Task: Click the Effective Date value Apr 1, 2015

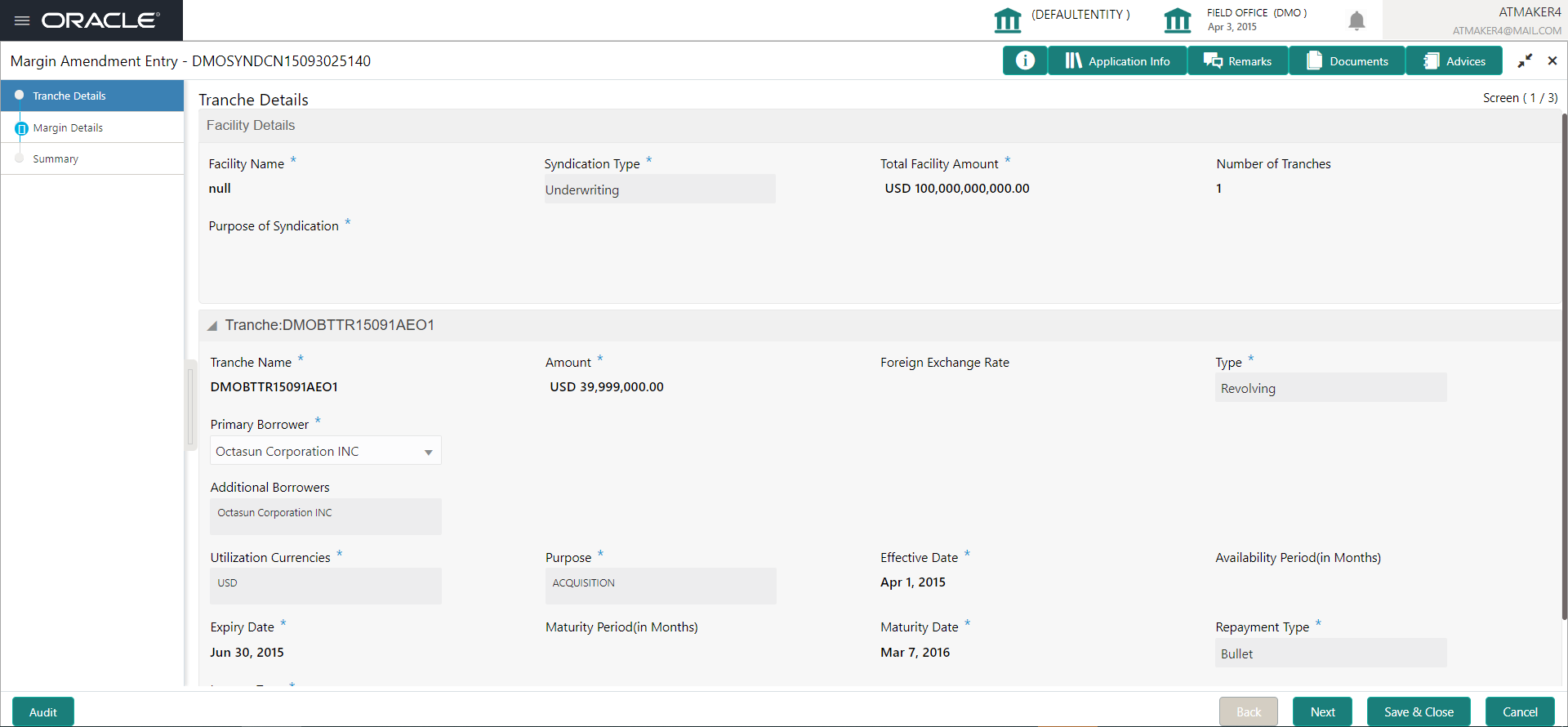Action: 913,582
